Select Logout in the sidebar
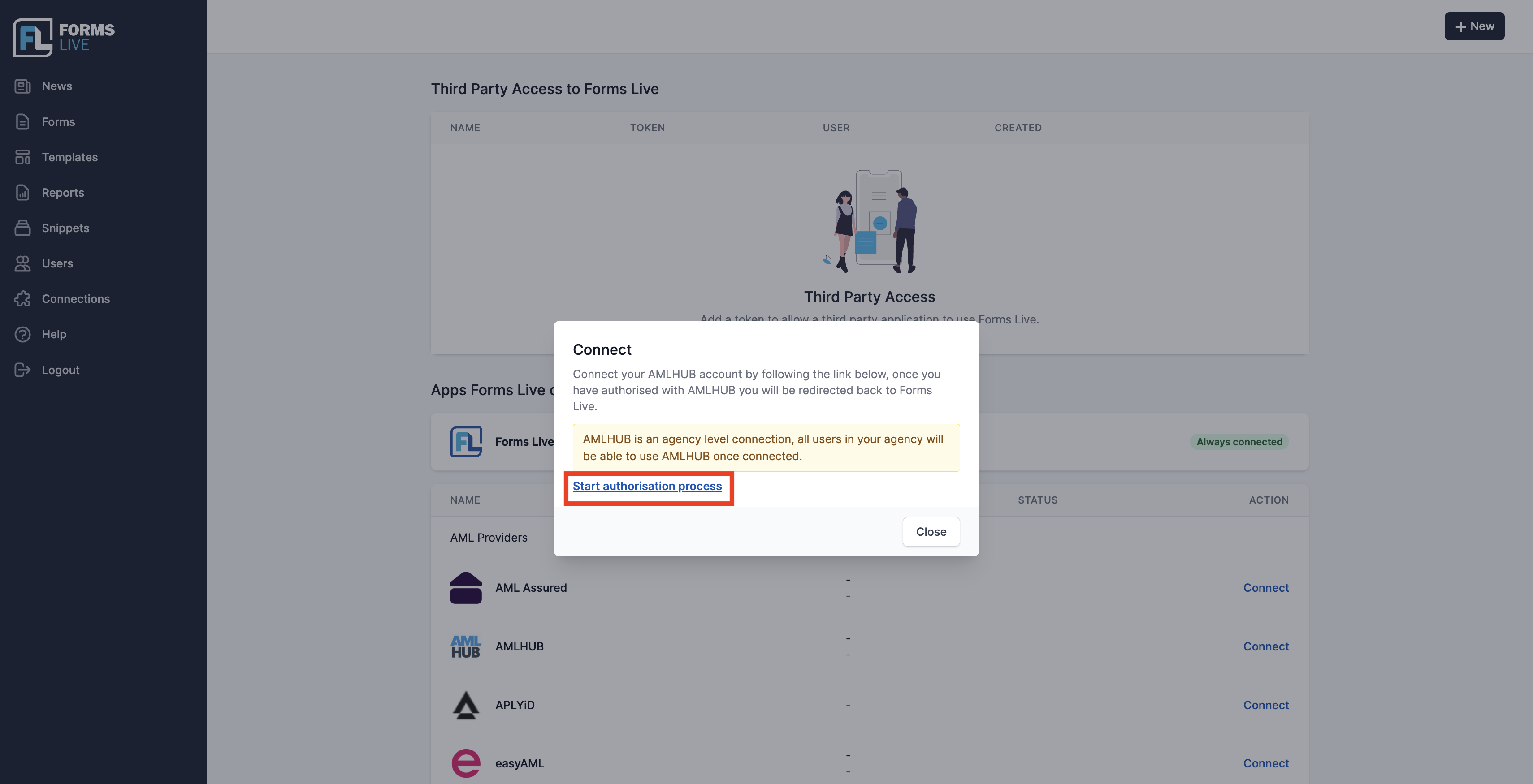The image size is (1533, 784). click(60, 370)
